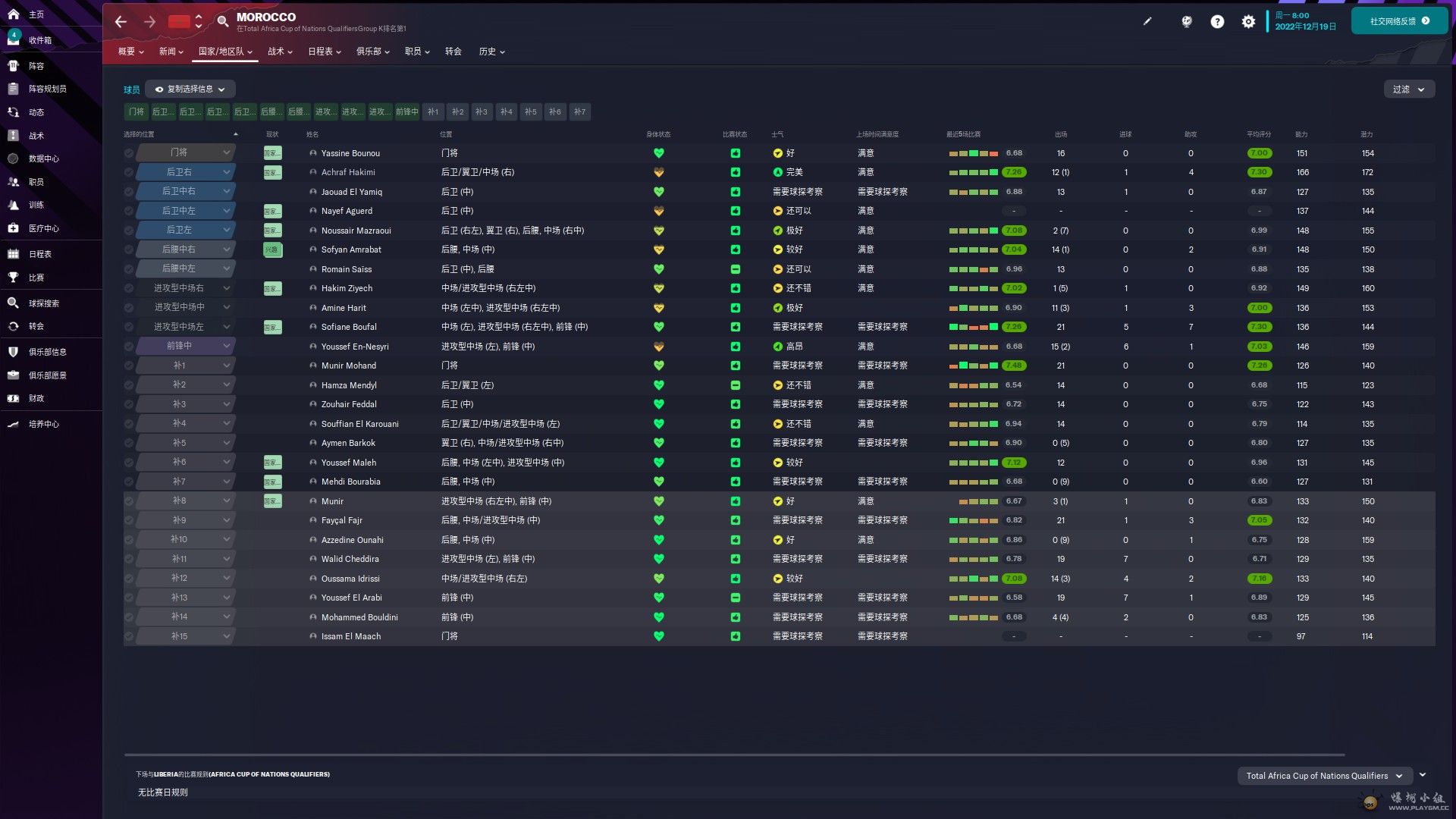This screenshot has width=1456, height=819.
Task: Open player Hakim Ziyech profile link
Action: (347, 288)
